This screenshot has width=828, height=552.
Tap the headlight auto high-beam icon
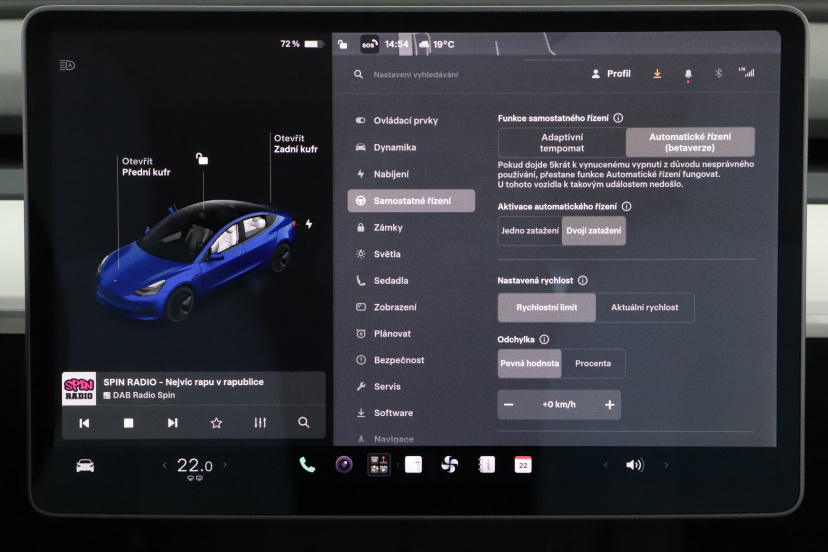click(x=67, y=65)
